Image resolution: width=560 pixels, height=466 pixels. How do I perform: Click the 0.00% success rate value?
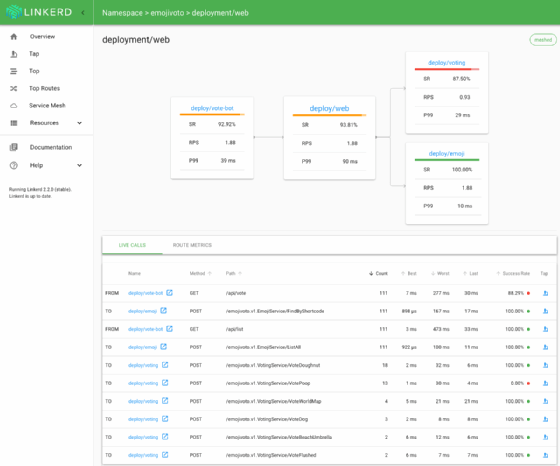coord(517,383)
